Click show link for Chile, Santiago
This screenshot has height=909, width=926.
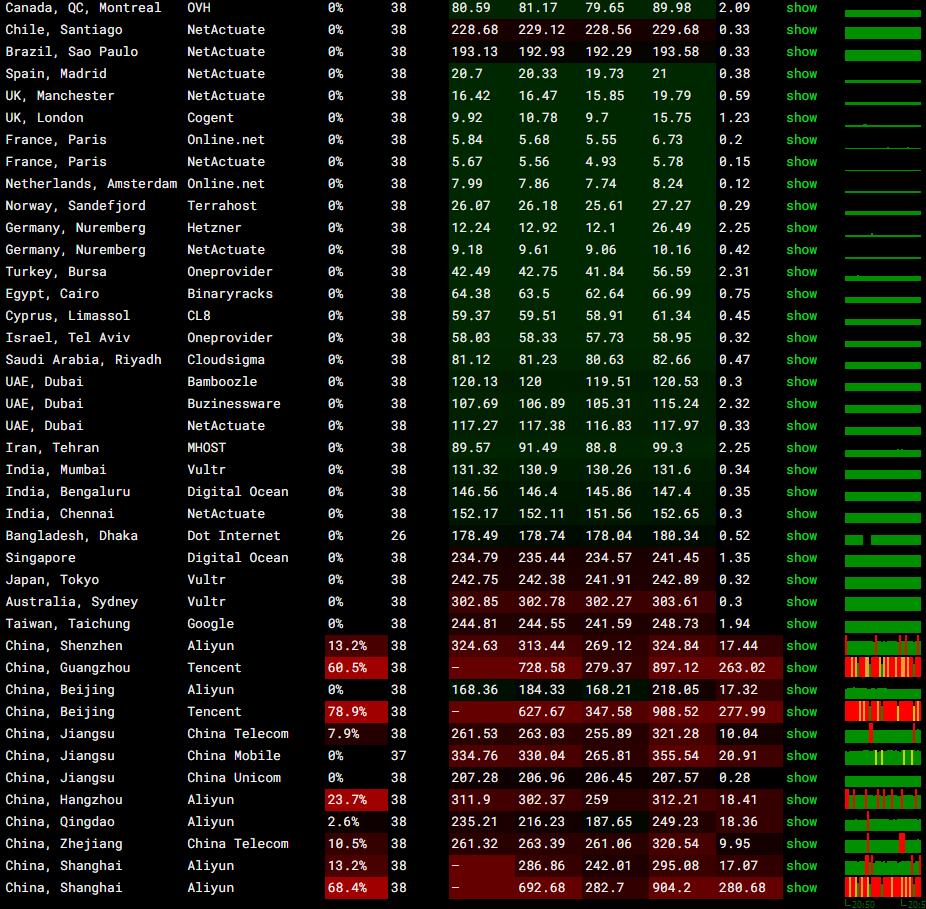(x=801, y=30)
